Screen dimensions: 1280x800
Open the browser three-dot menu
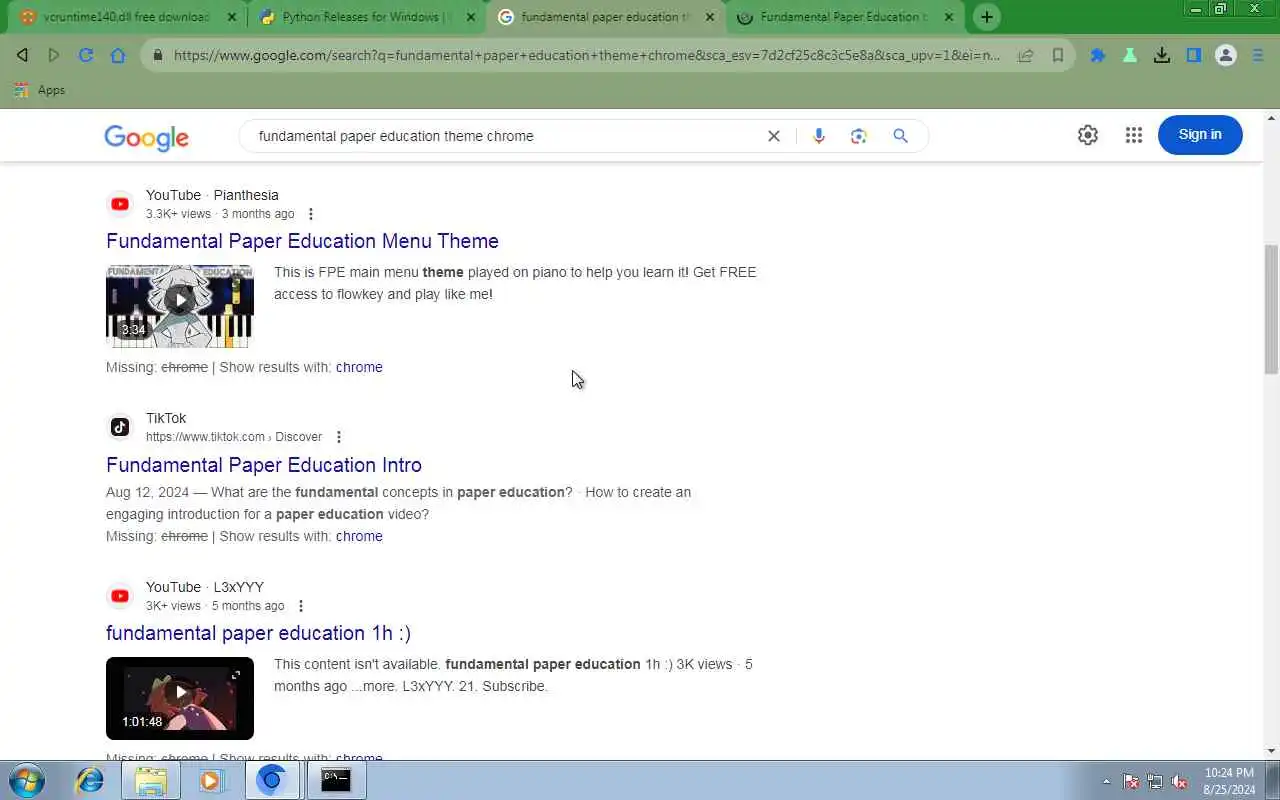coord(1258,55)
